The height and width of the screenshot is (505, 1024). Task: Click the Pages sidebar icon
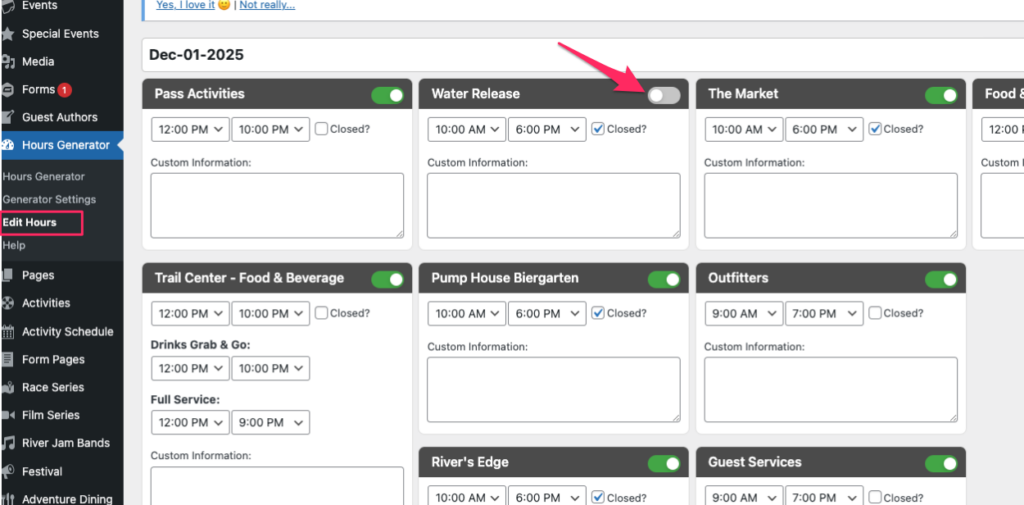(8, 276)
